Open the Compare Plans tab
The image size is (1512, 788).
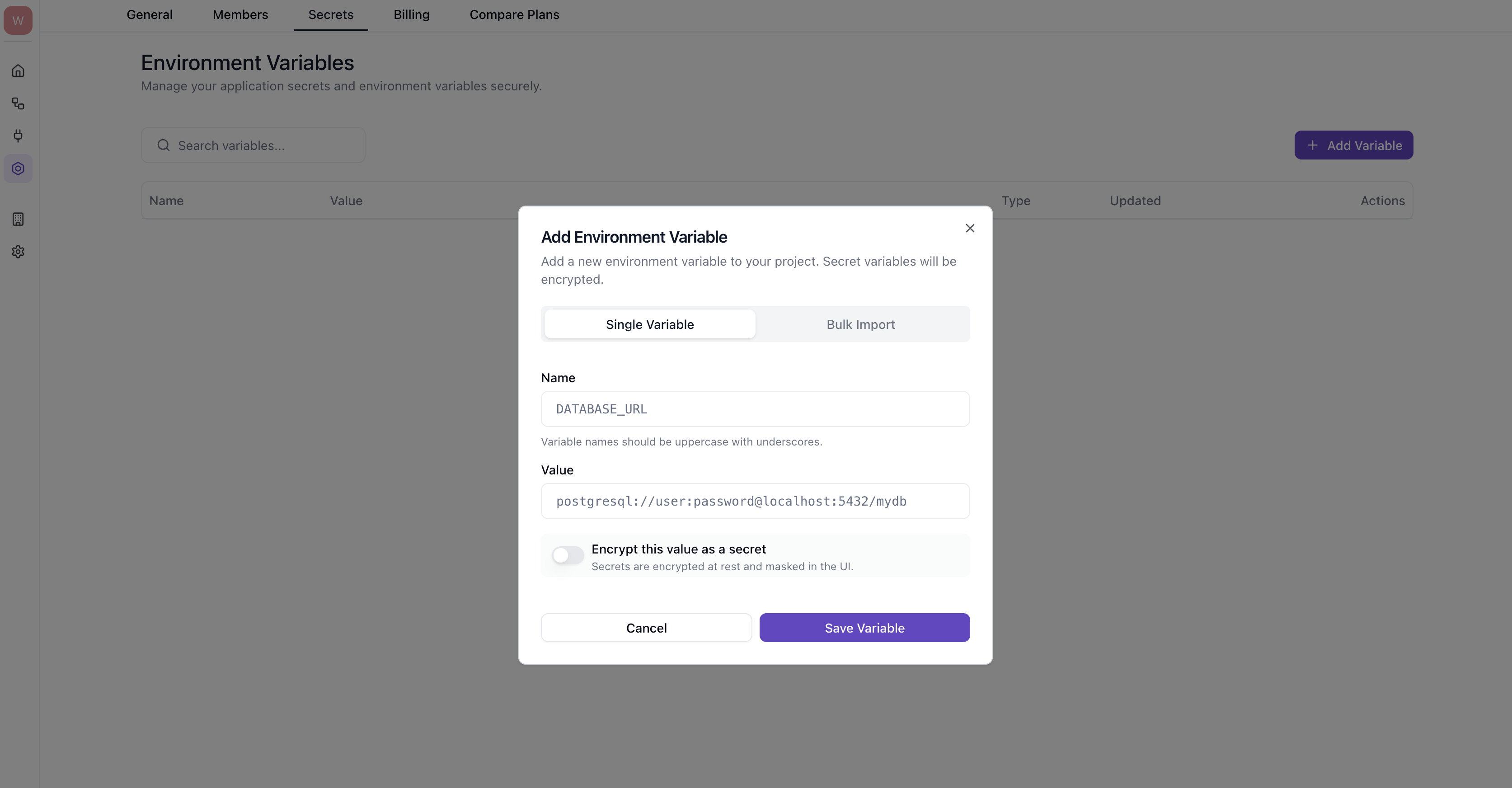[514, 14]
